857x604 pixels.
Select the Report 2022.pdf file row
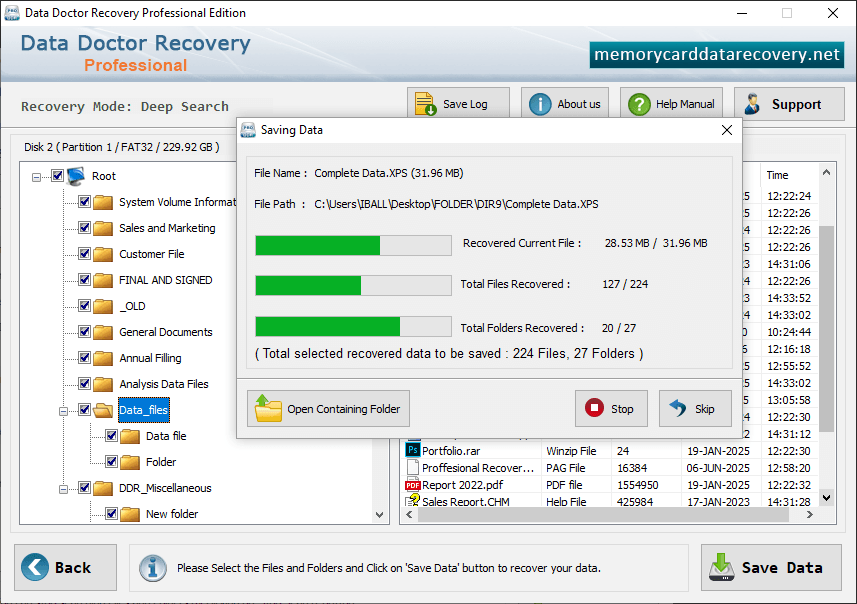coord(609,485)
